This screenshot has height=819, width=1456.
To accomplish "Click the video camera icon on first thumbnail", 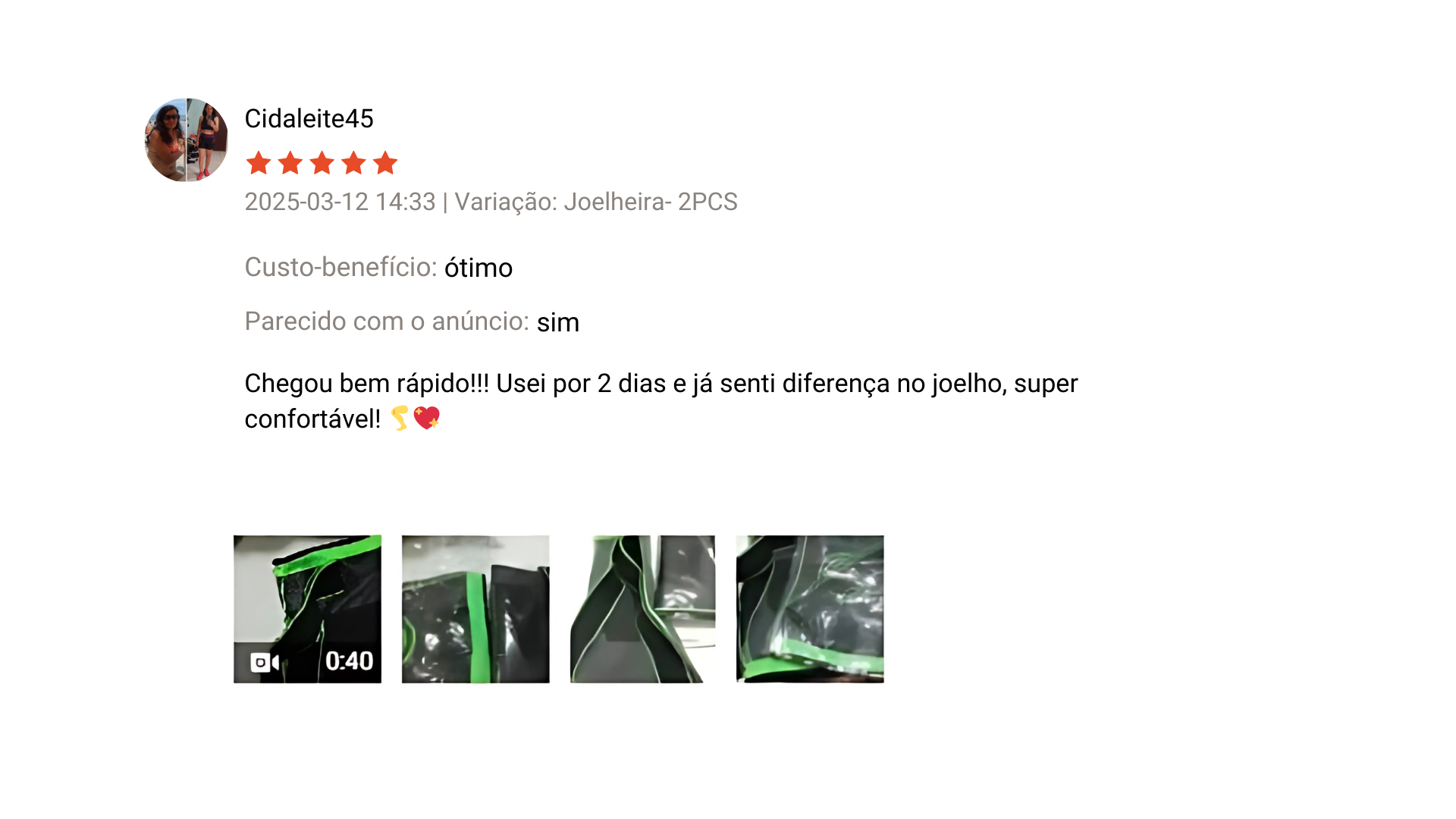I will 265,662.
